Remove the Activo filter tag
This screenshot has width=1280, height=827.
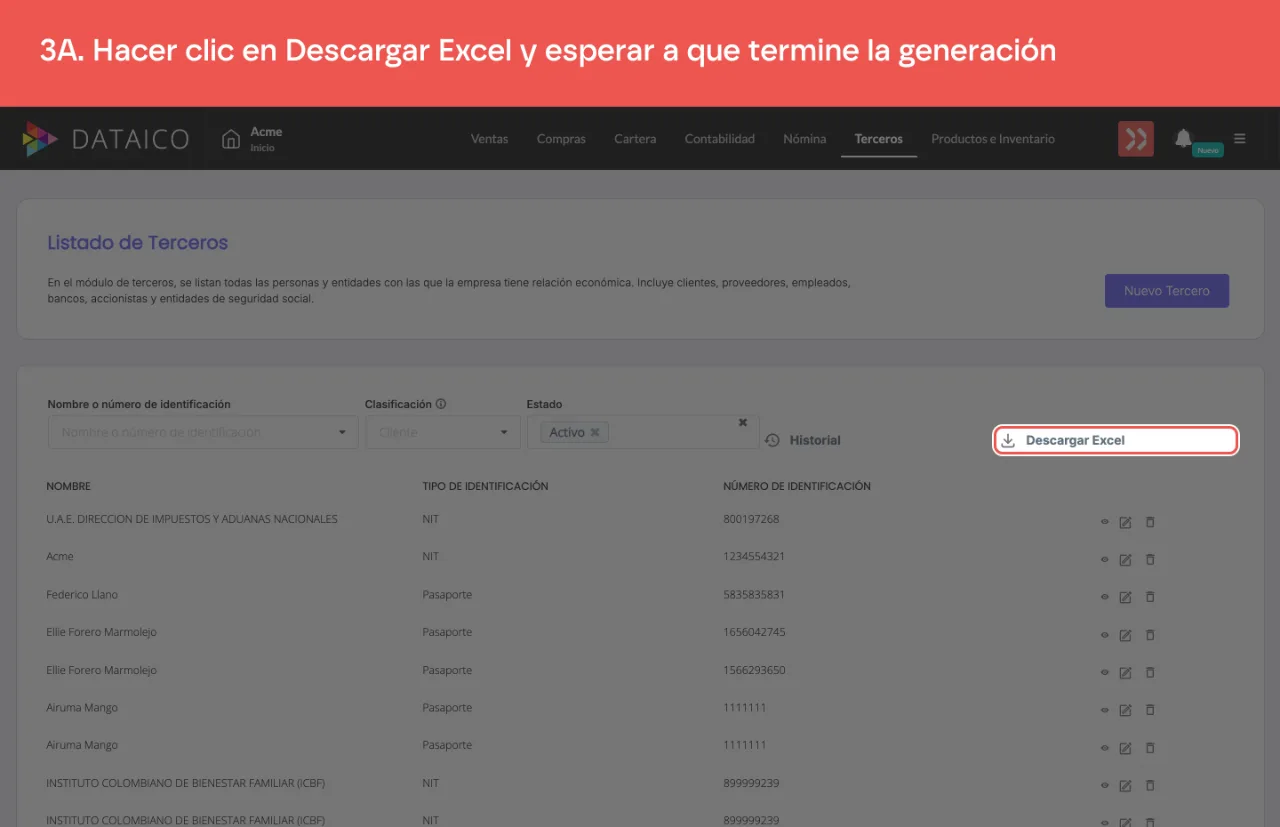click(595, 432)
